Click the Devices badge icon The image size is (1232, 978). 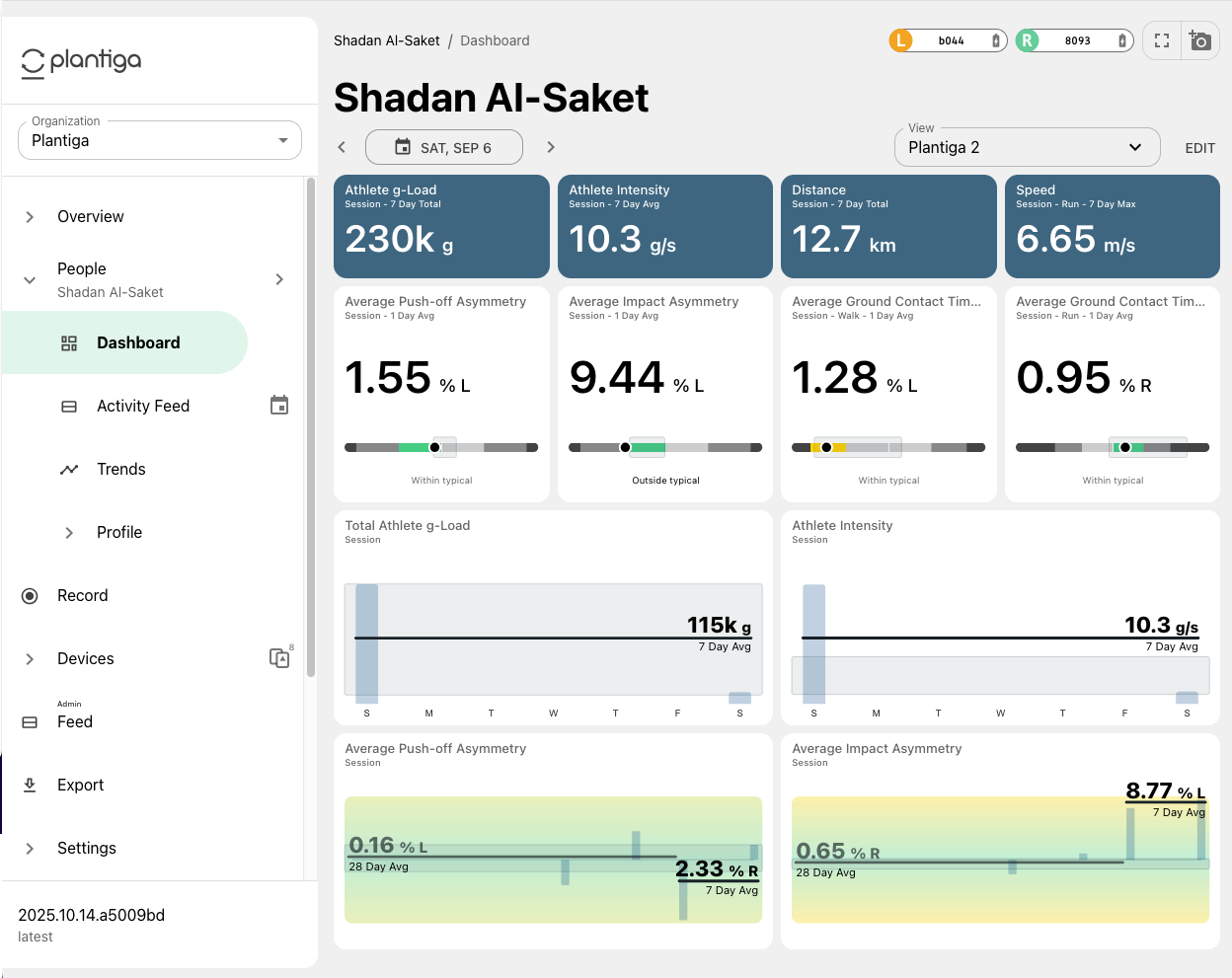pyautogui.click(x=280, y=657)
